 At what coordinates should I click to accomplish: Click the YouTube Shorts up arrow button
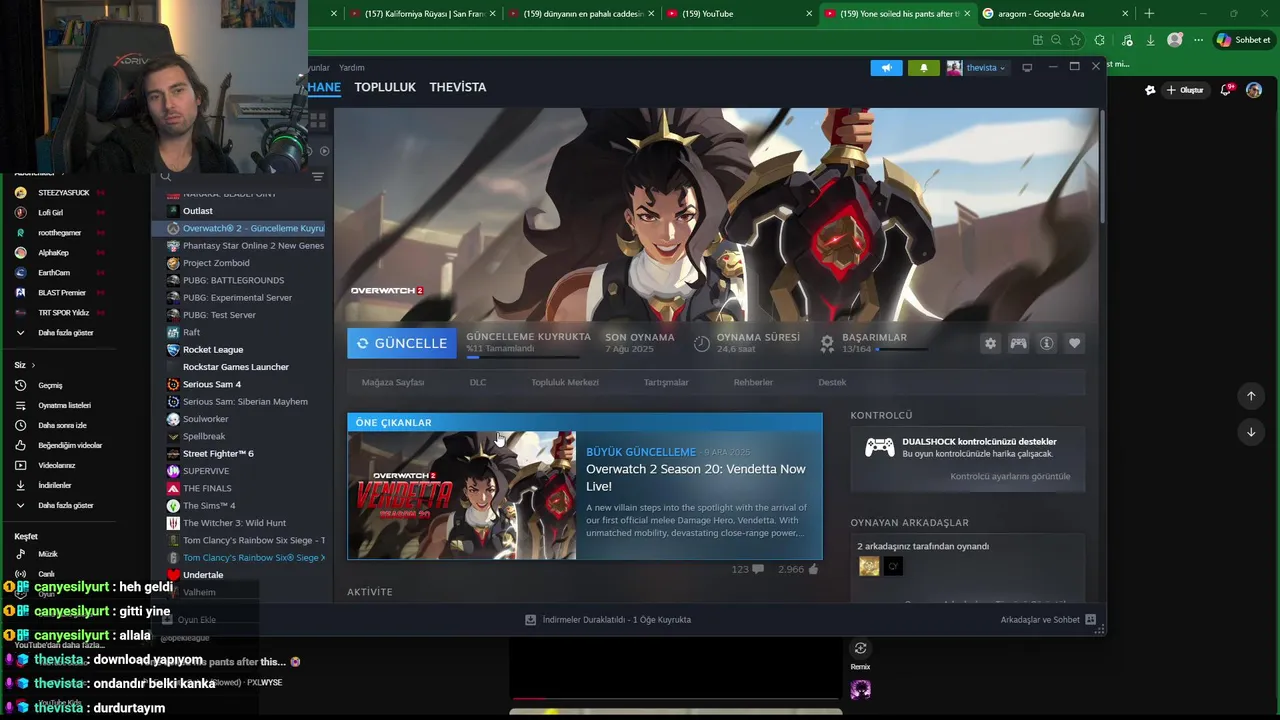[x=1251, y=396]
